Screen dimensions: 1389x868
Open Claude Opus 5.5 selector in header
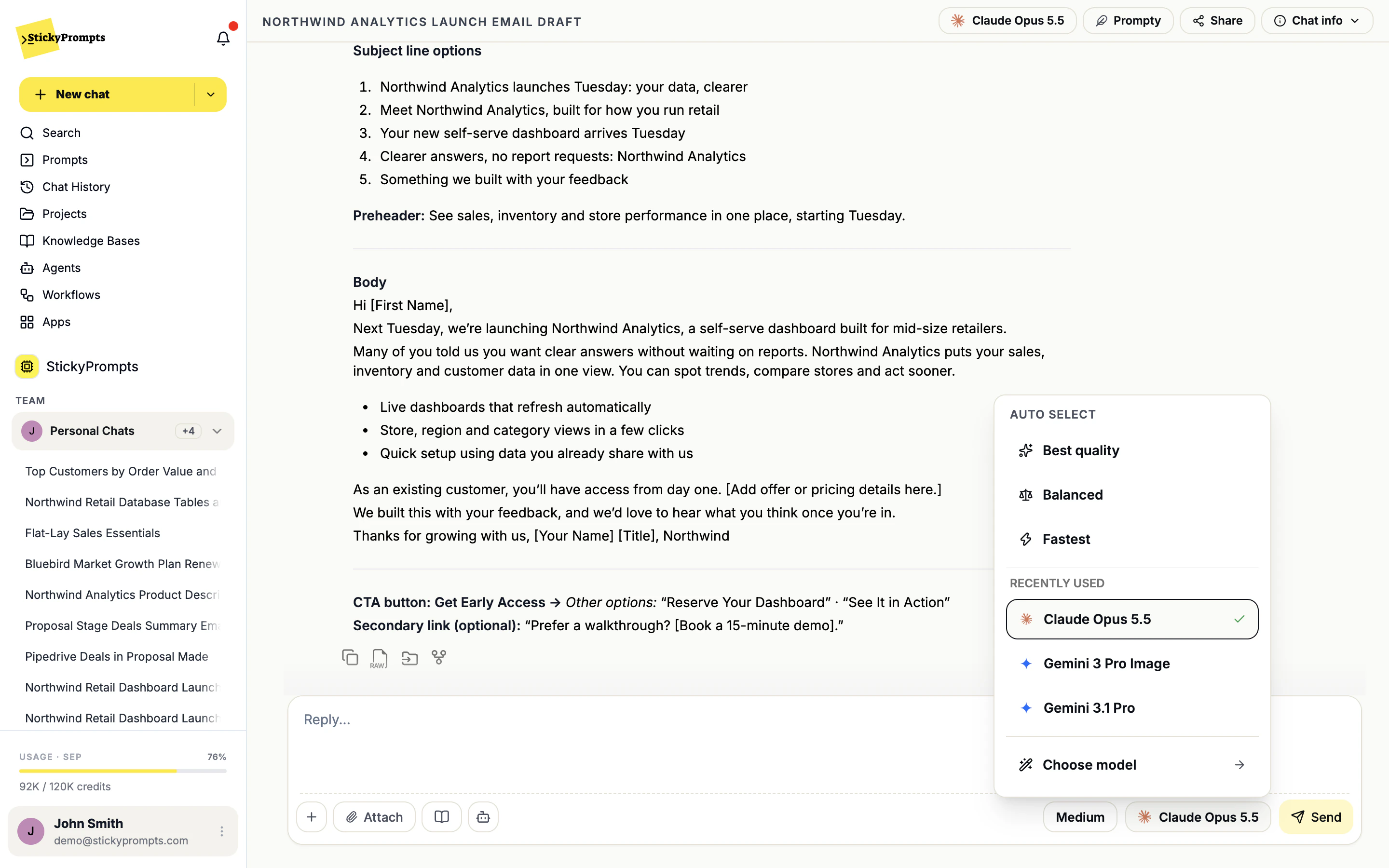pos(1008,21)
